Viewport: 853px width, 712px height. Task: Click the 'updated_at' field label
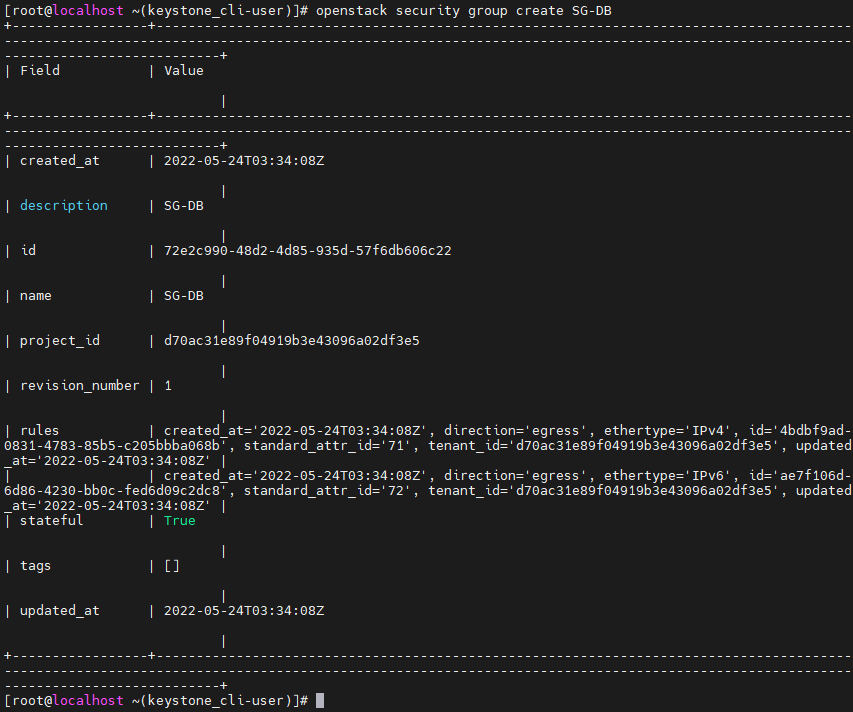[60, 611]
